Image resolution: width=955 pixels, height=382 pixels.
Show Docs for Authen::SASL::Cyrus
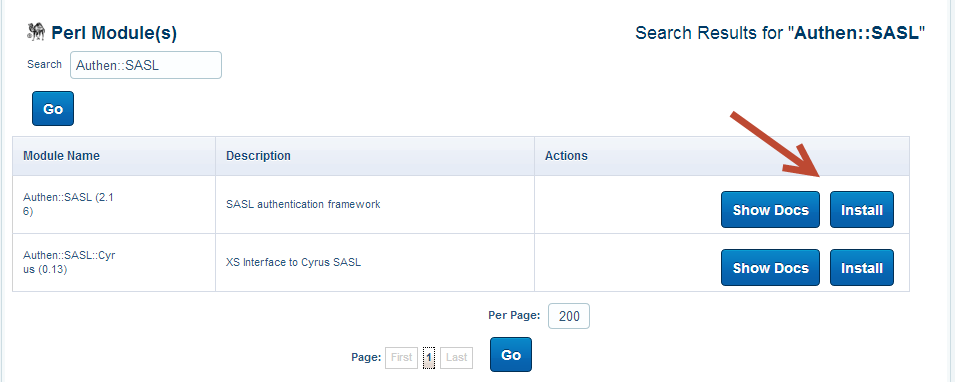tap(770, 267)
